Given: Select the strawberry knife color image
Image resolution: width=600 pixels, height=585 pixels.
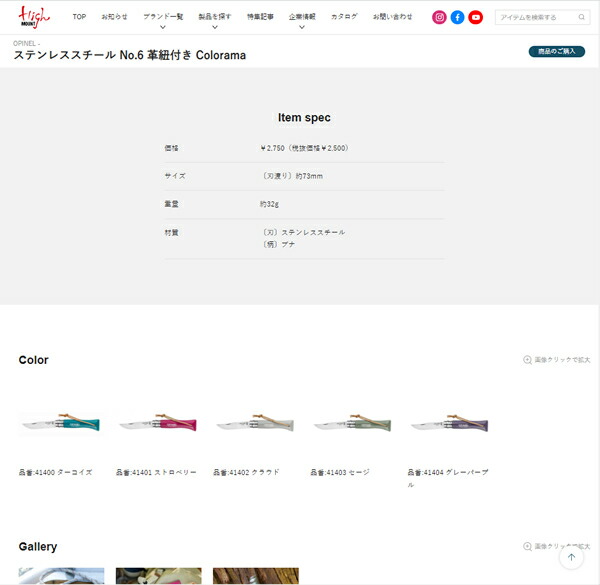Looking at the screenshot, I should [x=157, y=424].
